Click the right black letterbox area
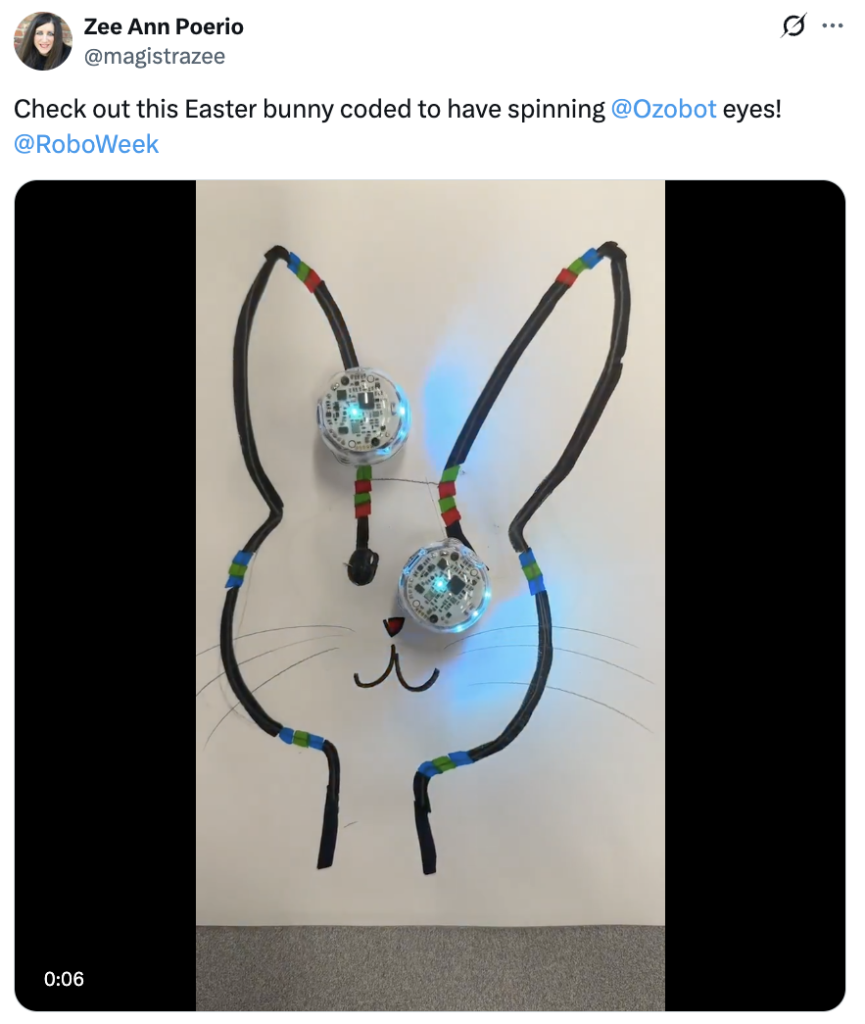 [755, 596]
